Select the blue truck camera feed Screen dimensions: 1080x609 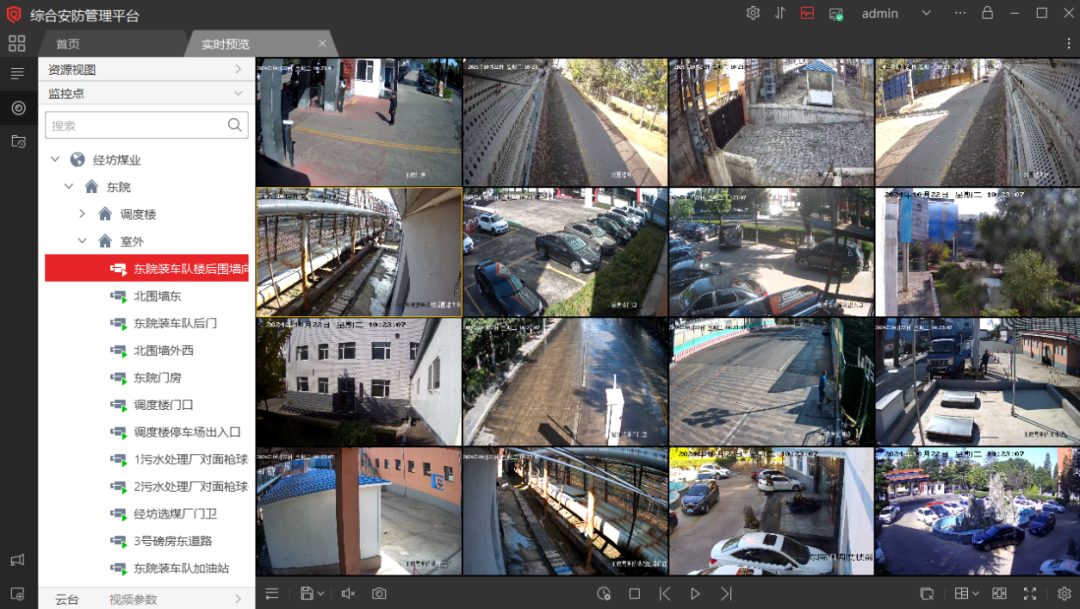pyautogui.click(x=977, y=382)
